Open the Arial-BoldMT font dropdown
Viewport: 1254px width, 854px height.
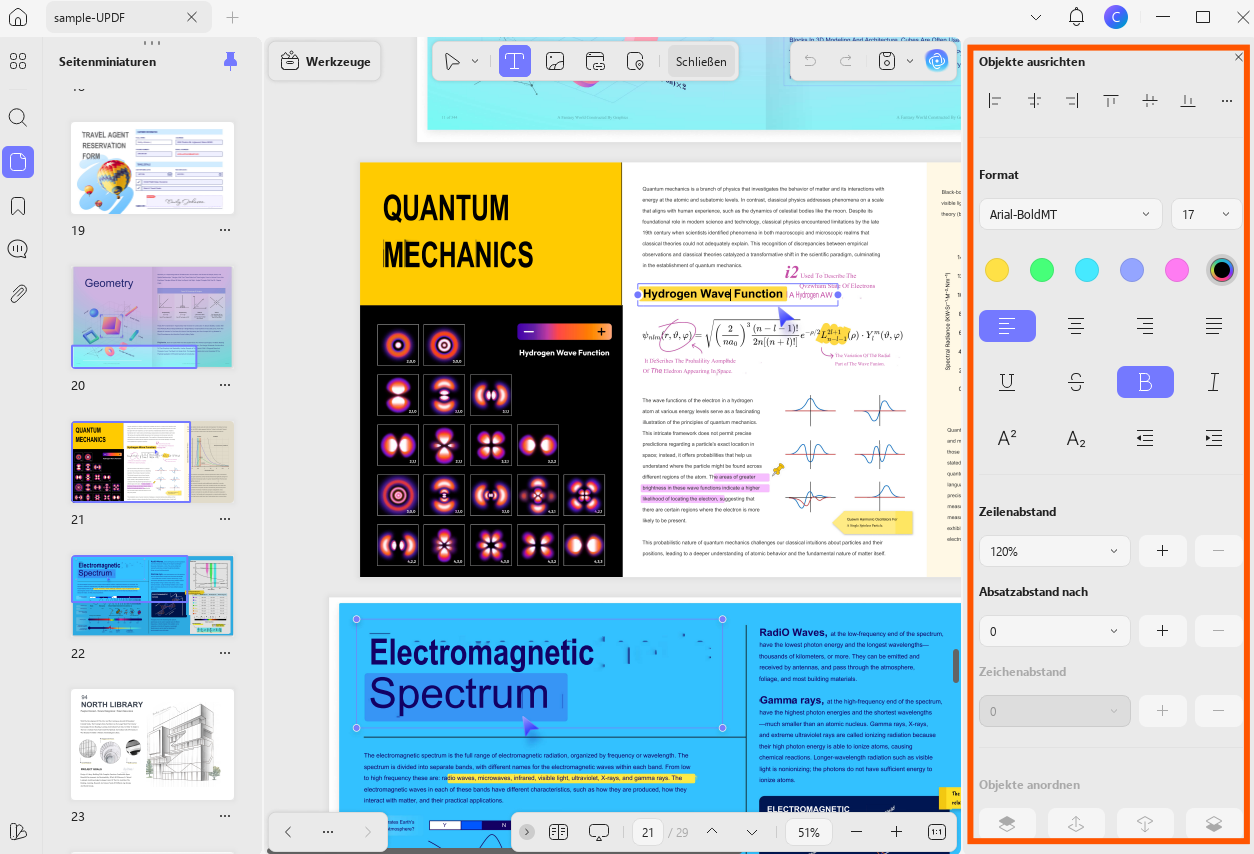1070,214
